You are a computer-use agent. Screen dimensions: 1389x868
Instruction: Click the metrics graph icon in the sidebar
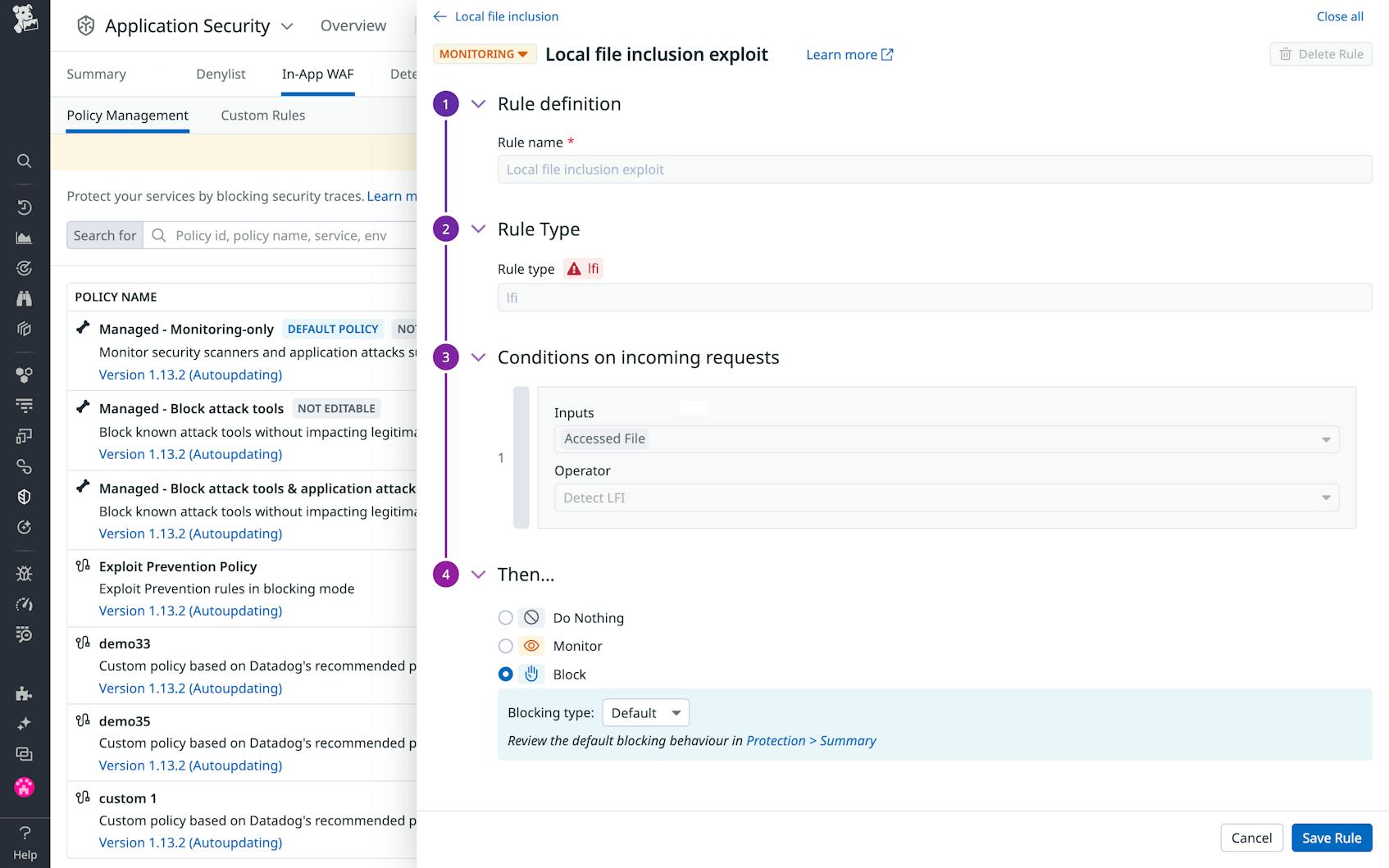tap(24, 238)
